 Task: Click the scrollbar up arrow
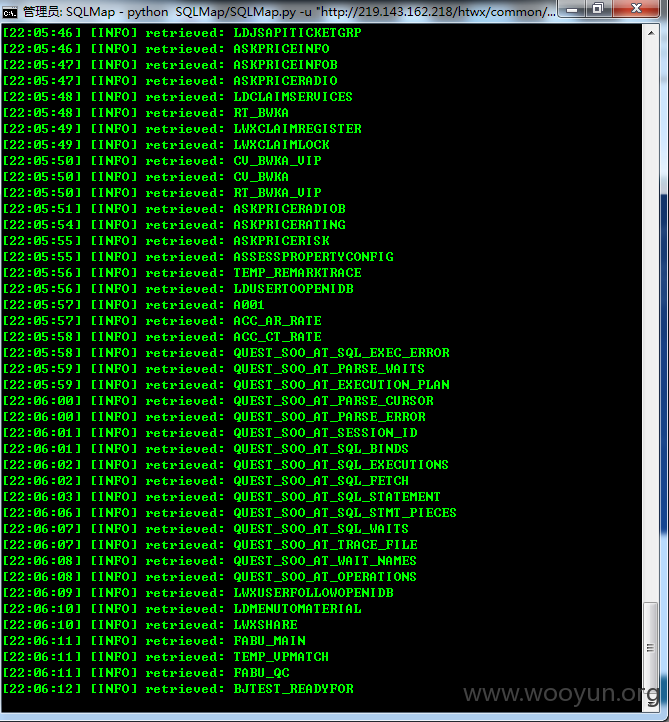click(651, 33)
